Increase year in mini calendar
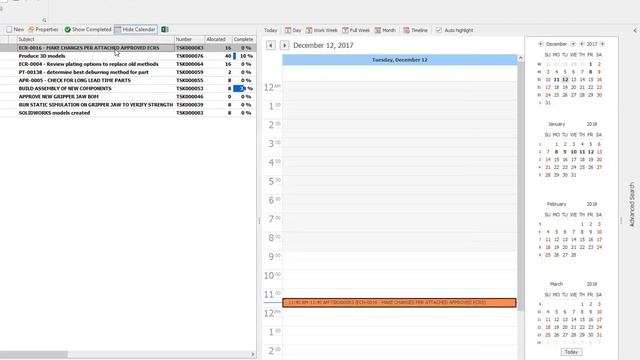This screenshot has height=360, width=640. [x=602, y=44]
